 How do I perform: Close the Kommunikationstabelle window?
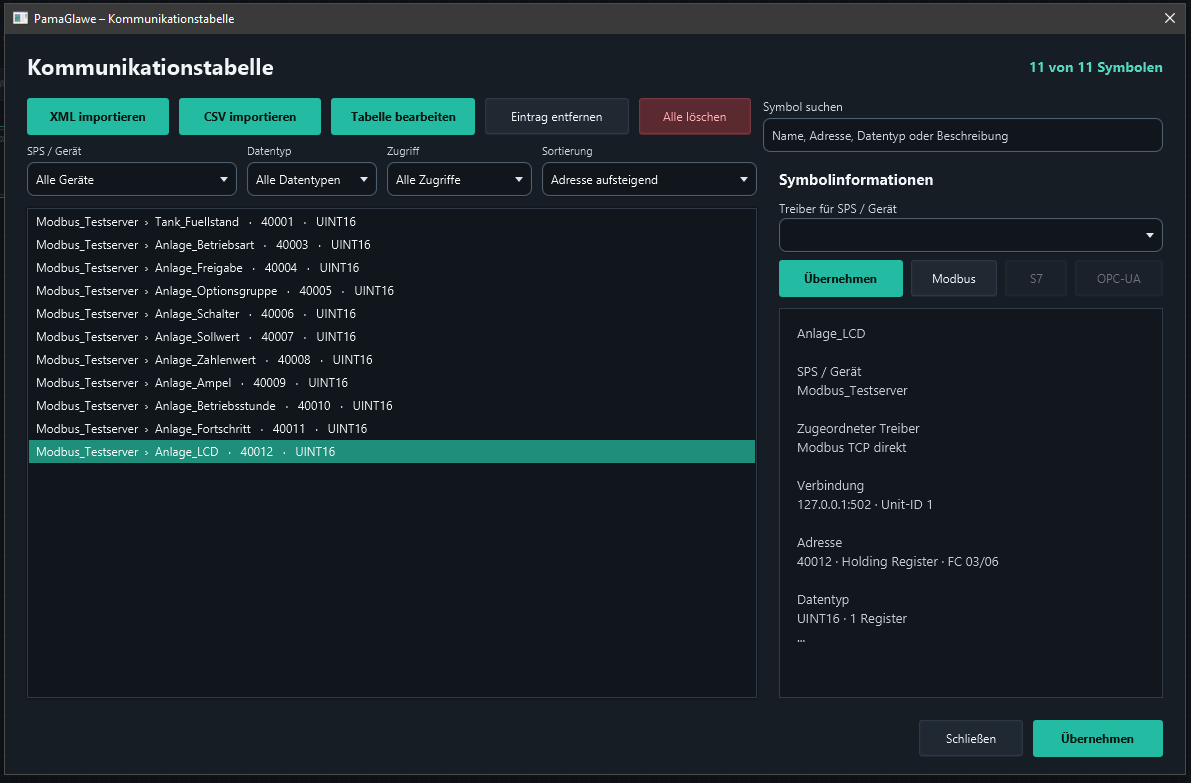(1170, 18)
